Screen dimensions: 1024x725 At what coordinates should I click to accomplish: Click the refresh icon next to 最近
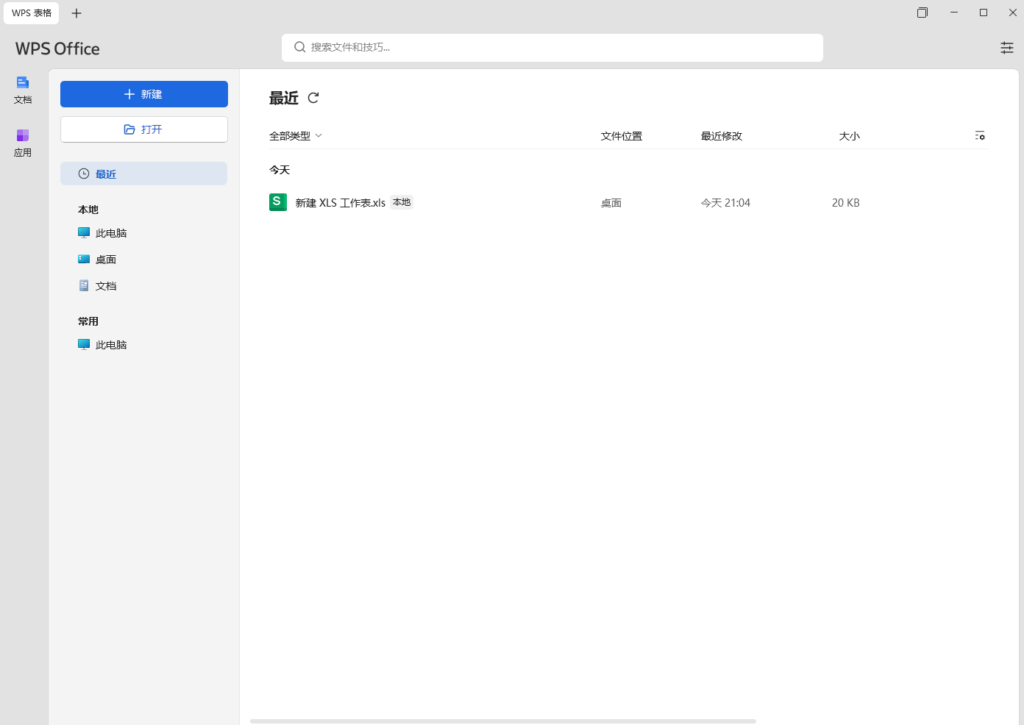click(313, 98)
